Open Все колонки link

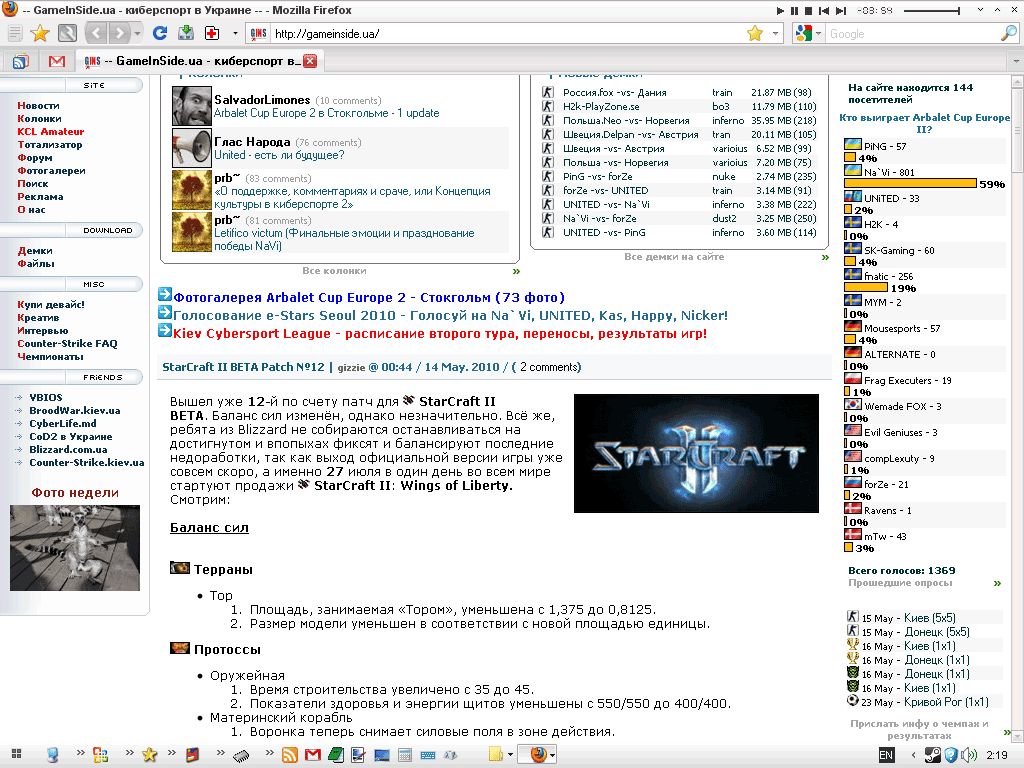click(x=334, y=270)
